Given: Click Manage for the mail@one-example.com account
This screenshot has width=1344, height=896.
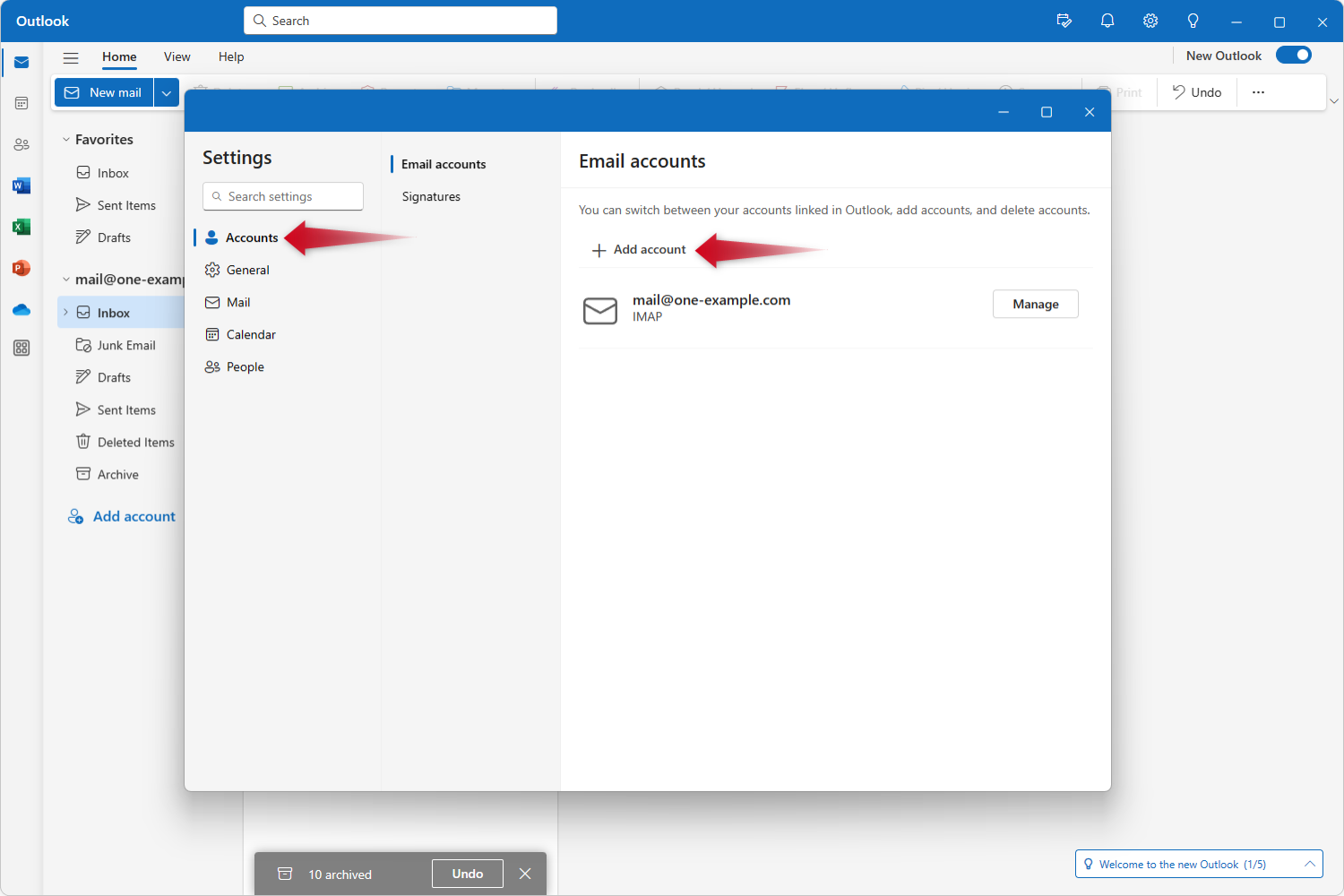Looking at the screenshot, I should (x=1035, y=304).
